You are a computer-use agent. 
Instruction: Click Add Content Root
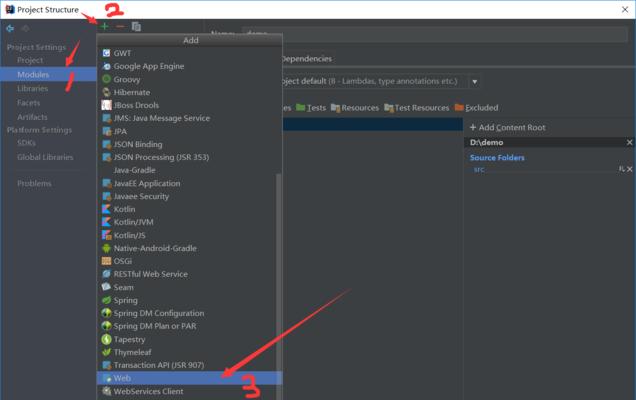pyautogui.click(x=507, y=127)
